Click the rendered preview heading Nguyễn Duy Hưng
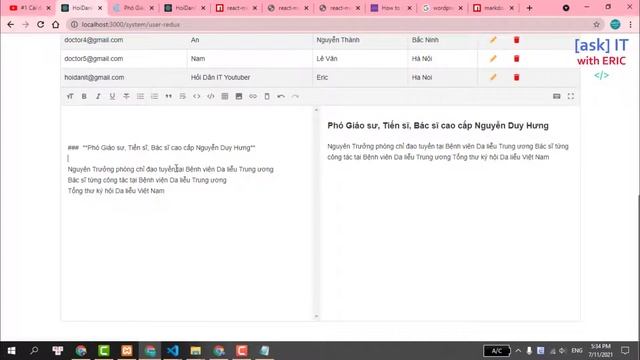The height and width of the screenshot is (360, 640). [438, 125]
